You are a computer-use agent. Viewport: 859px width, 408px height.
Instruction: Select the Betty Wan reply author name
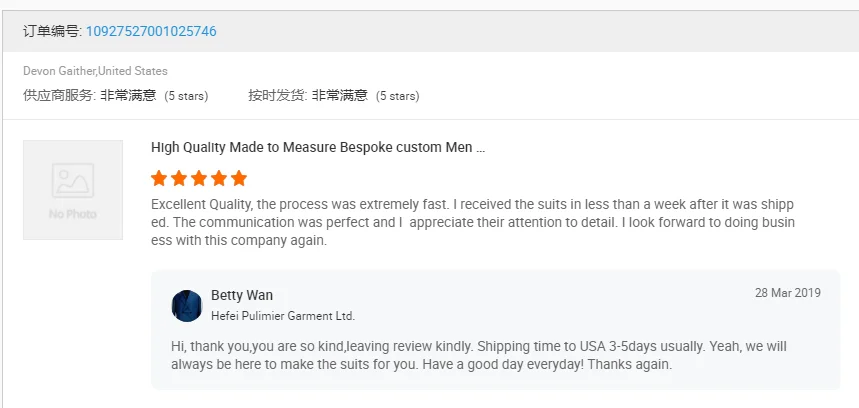242,295
